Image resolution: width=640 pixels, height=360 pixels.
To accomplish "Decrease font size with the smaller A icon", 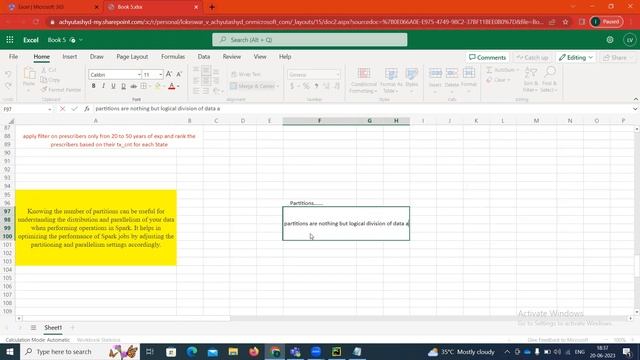I will click(x=179, y=74).
